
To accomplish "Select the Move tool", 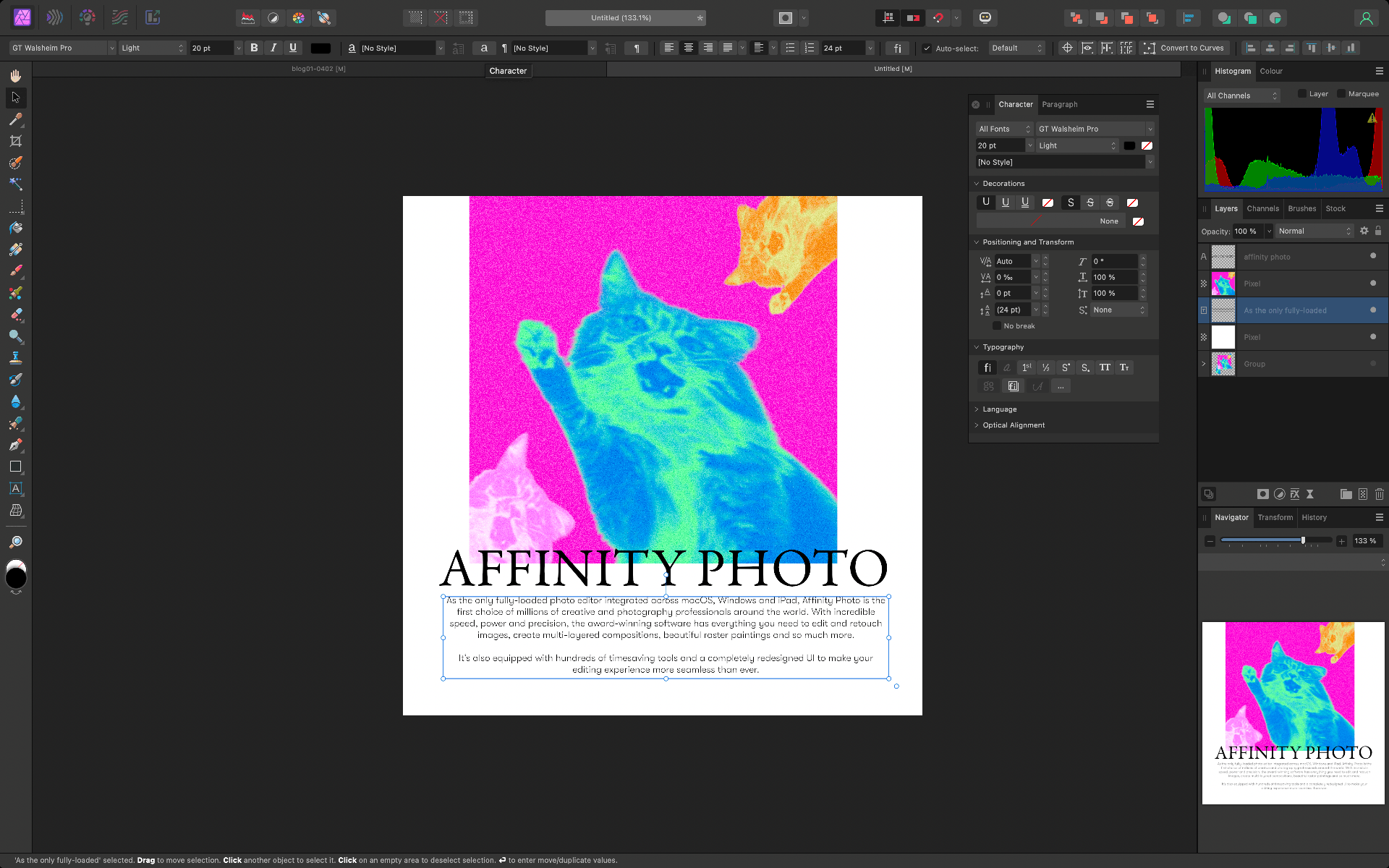I will click(x=15, y=98).
